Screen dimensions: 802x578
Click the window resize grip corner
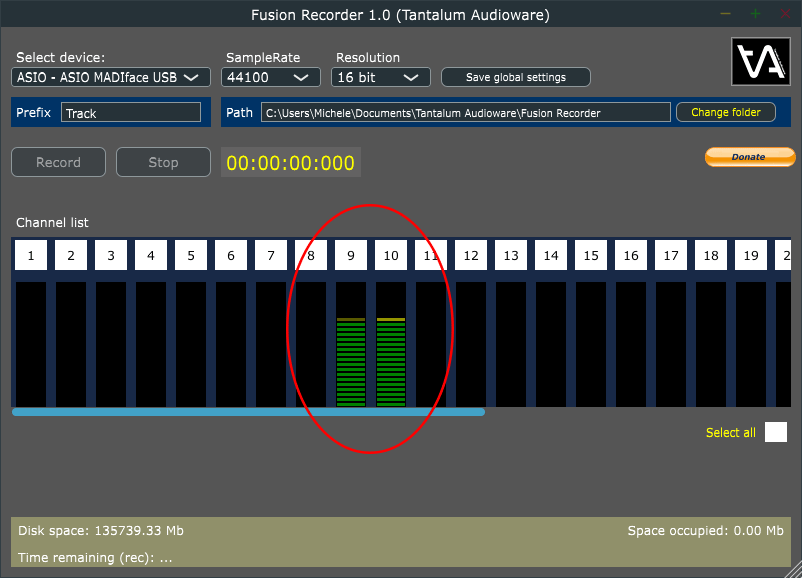tap(795, 571)
